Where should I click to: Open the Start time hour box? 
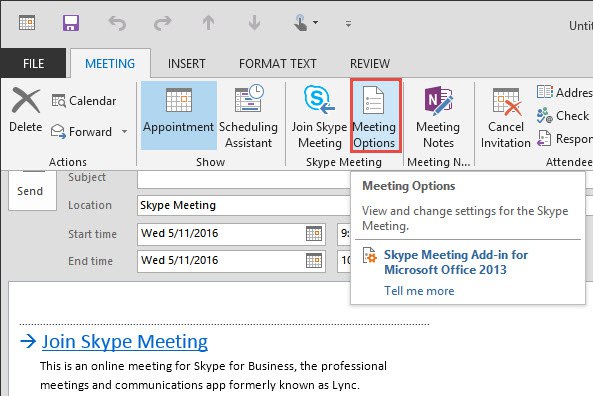[x=345, y=233]
